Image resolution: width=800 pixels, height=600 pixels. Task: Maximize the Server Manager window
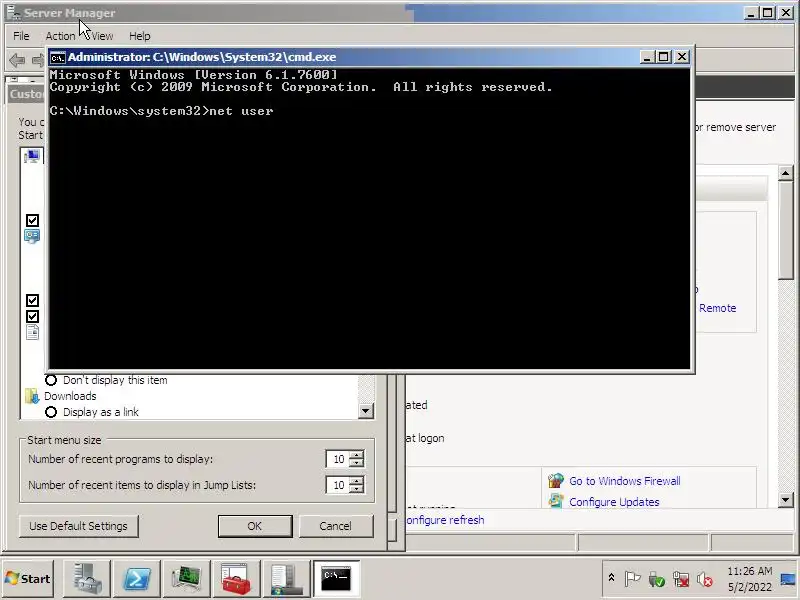[767, 13]
